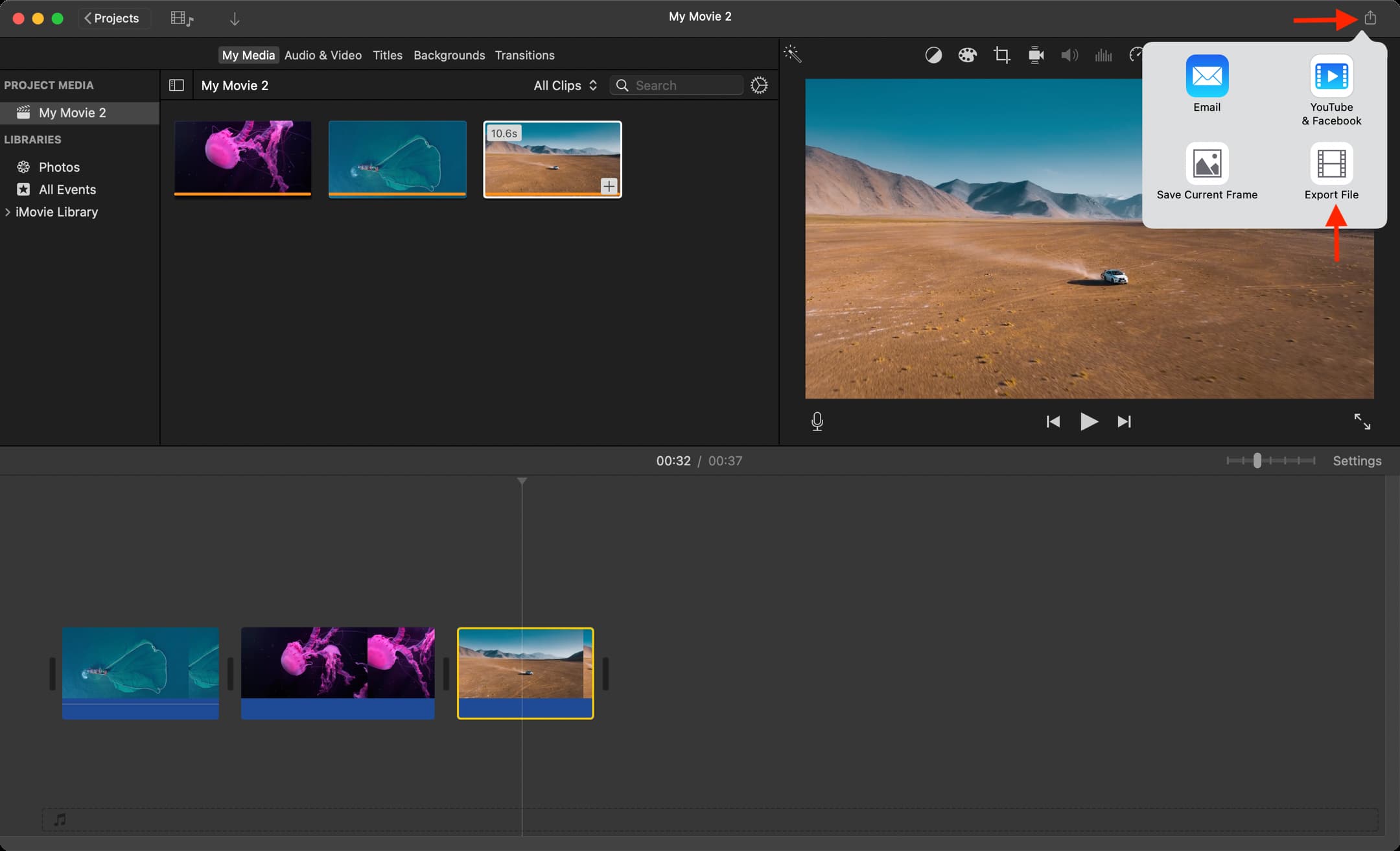Open the Backgrounds tab
This screenshot has width=1400, height=851.
(449, 55)
